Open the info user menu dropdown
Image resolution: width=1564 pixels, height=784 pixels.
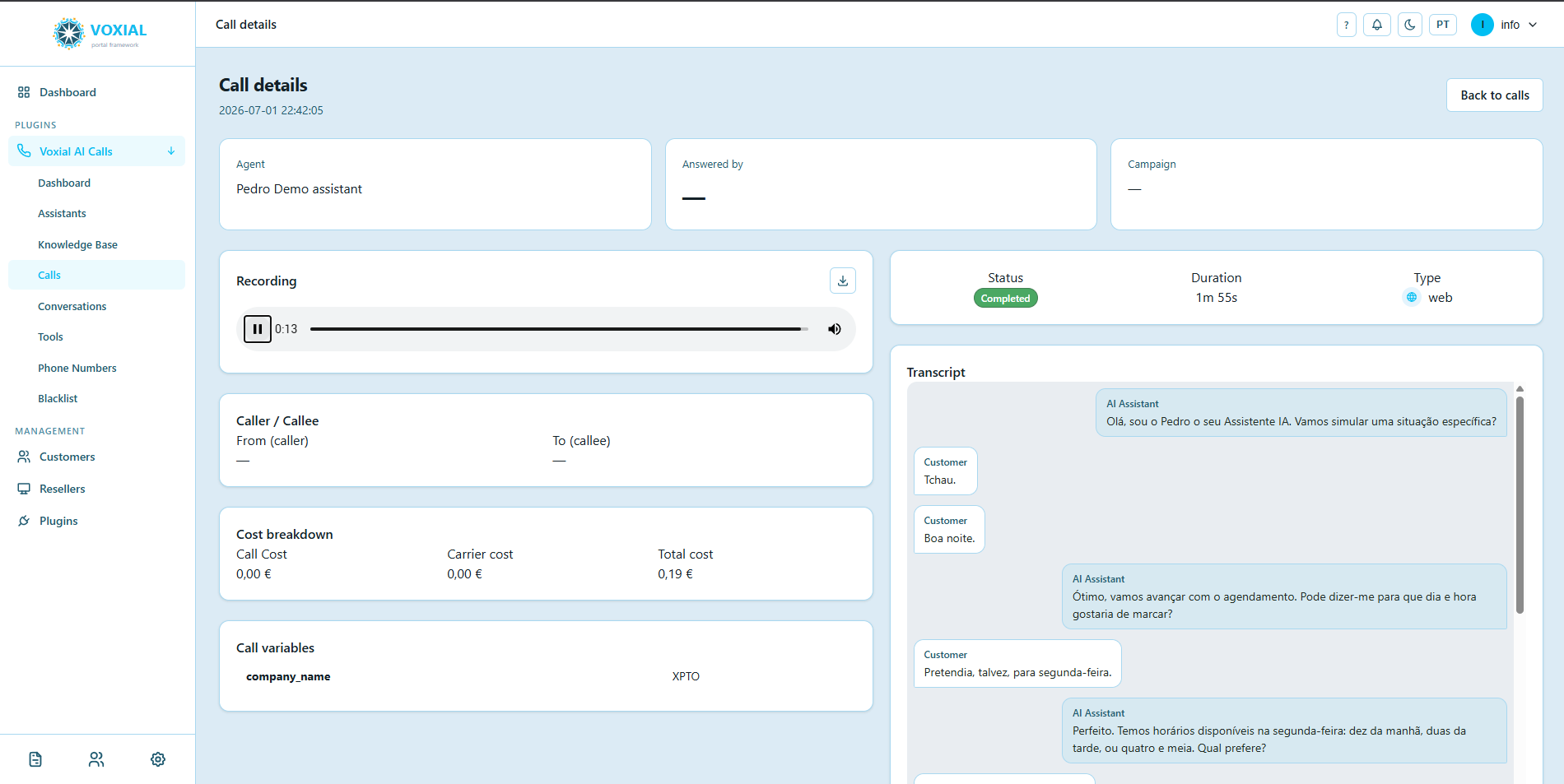click(x=1505, y=25)
